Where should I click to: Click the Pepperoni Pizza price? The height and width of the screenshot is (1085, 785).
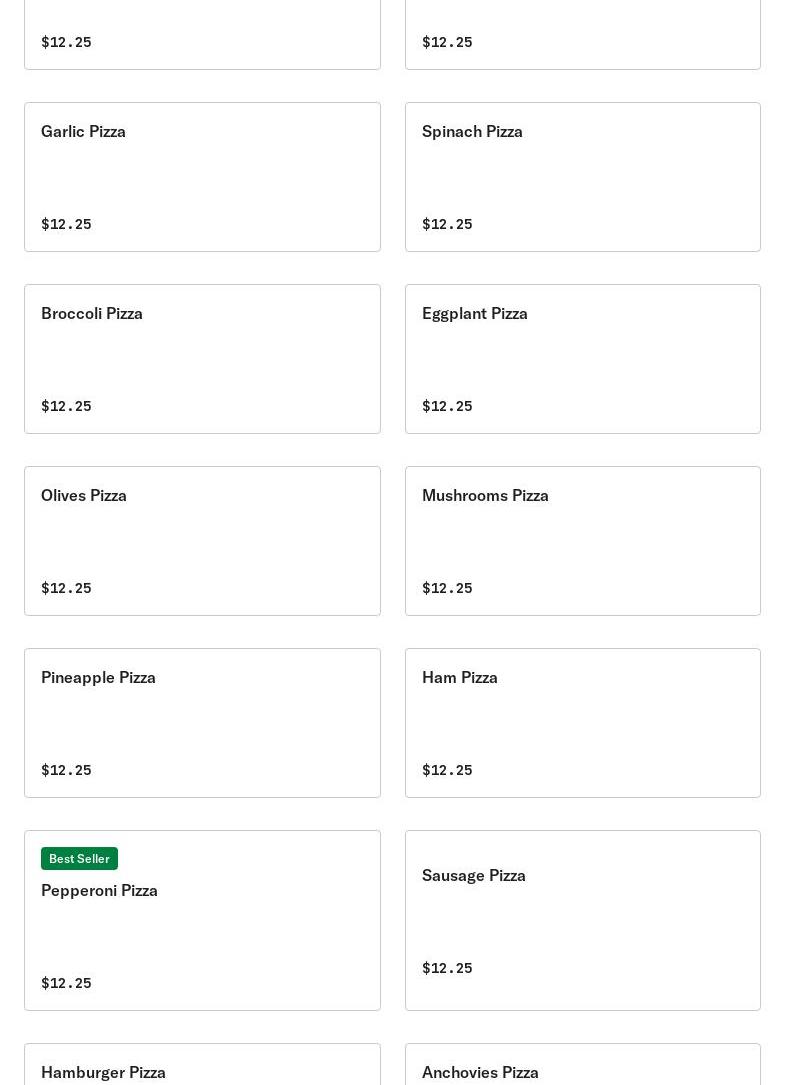tap(66, 983)
